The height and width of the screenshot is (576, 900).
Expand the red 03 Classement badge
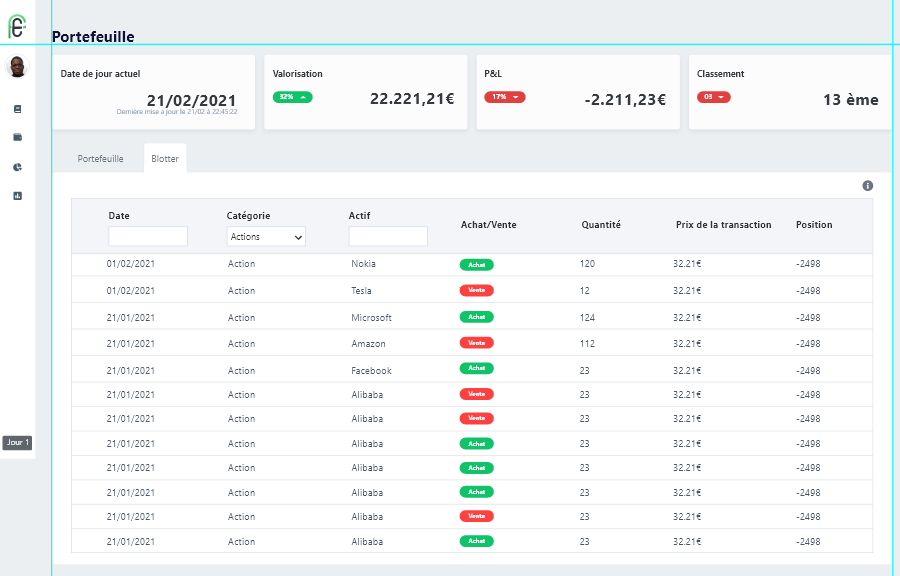click(714, 97)
